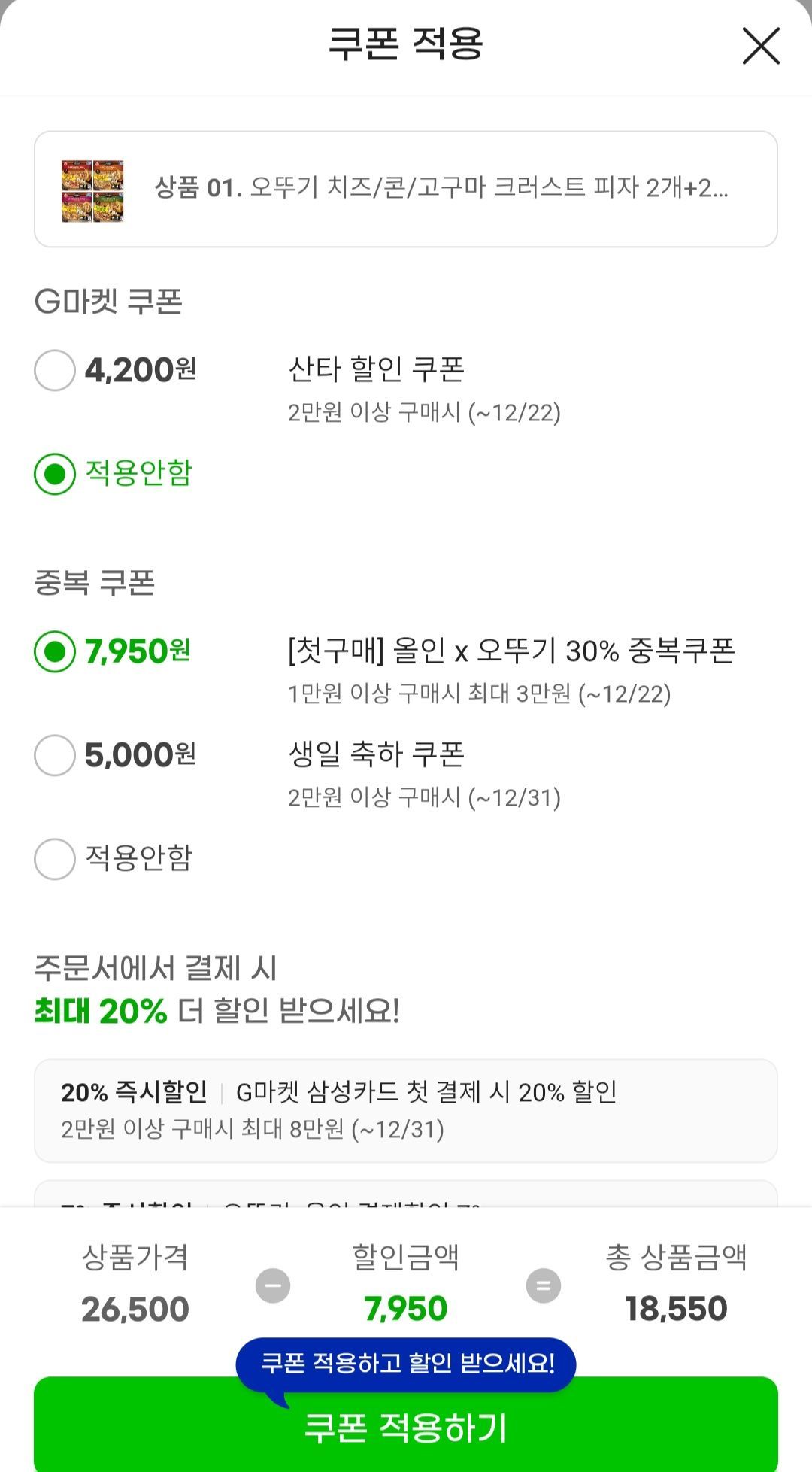
Task: Tap the green 7,950 discount amount
Action: click(x=406, y=1310)
